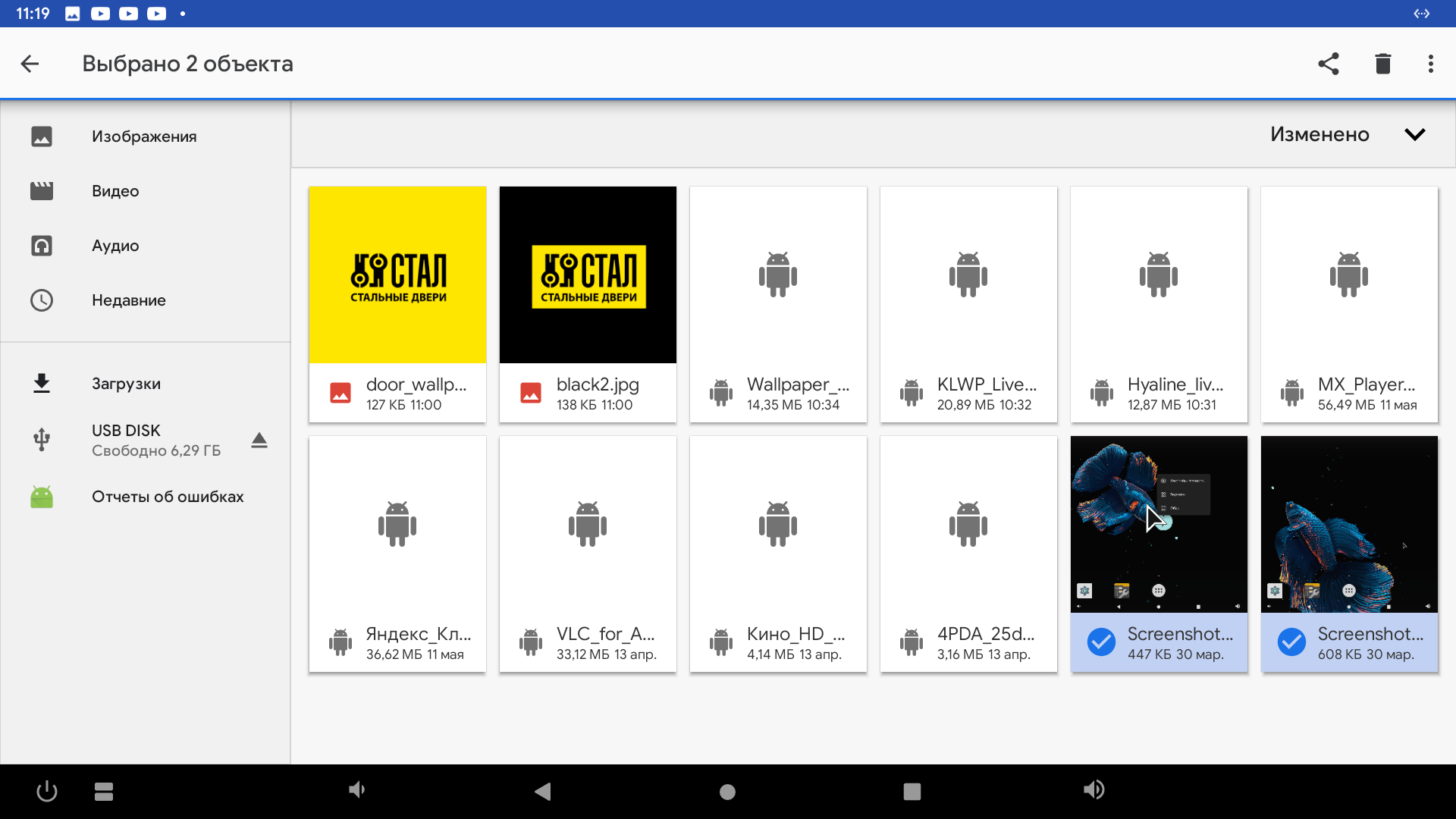The height and width of the screenshot is (819, 1456).
Task: Go back with the navigation bar's triangle button
Action: tap(542, 792)
